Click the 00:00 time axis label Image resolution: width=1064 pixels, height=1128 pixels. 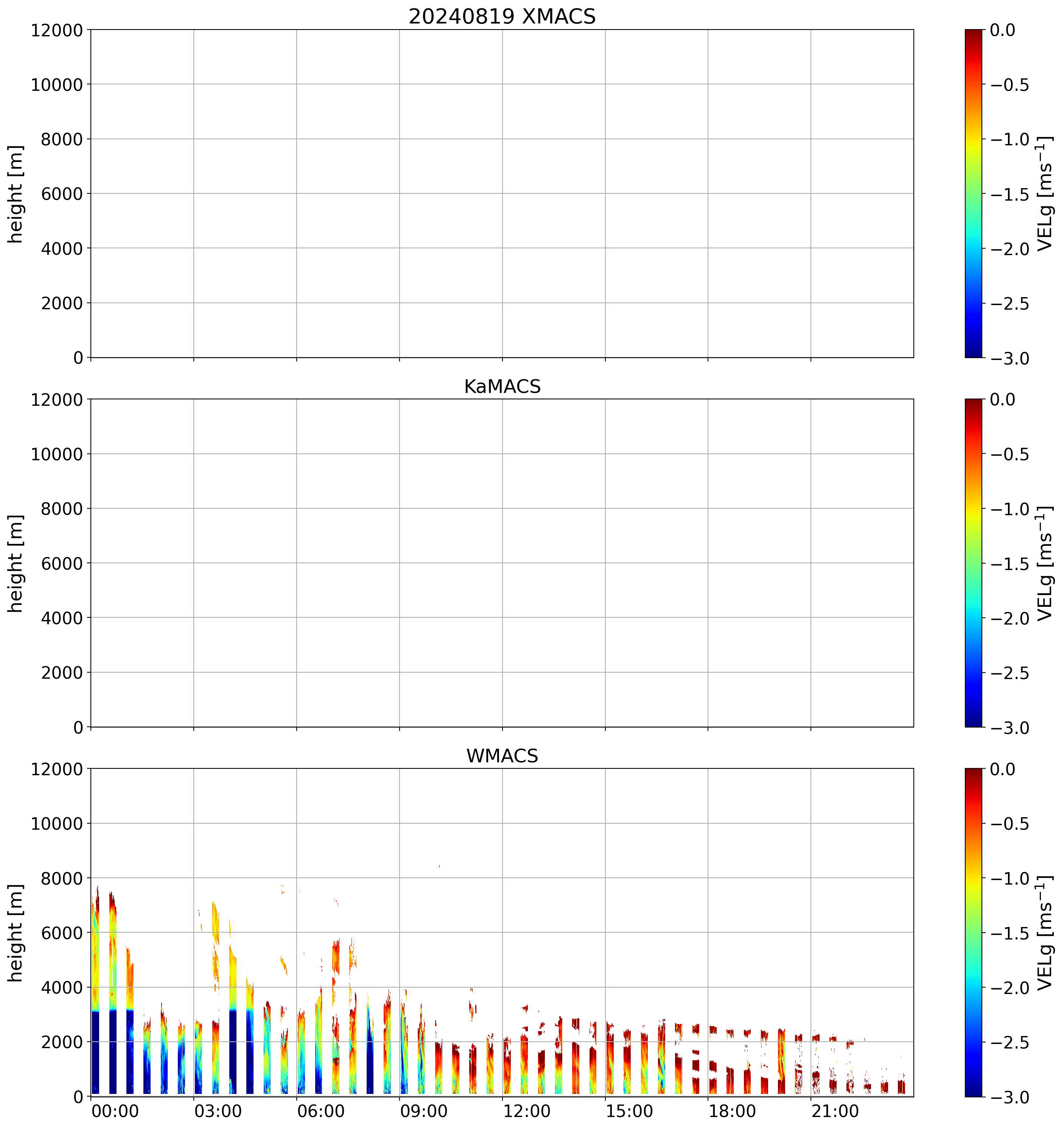pos(115,1111)
